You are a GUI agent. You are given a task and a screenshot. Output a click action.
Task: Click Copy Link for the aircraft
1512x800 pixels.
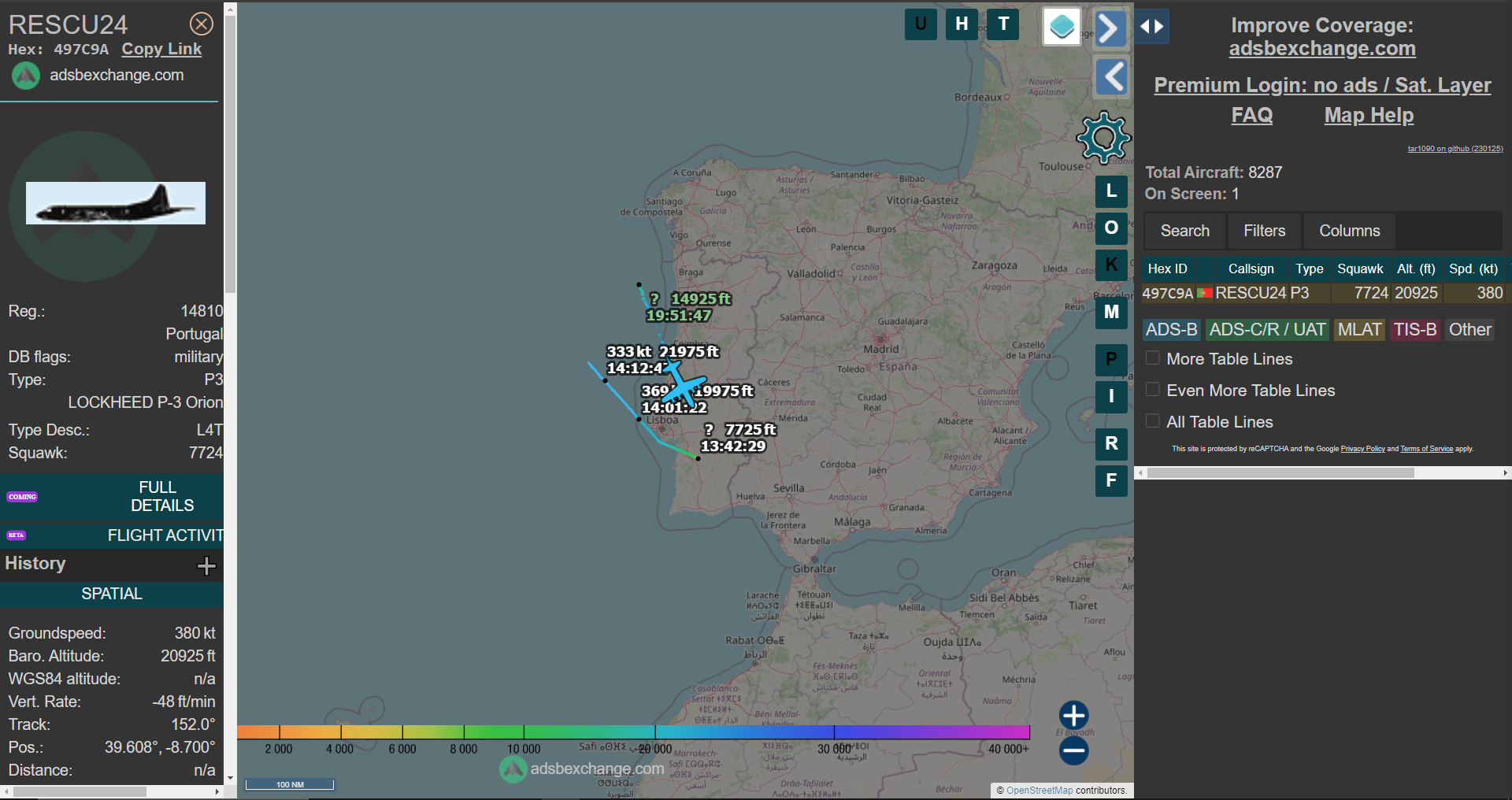pos(161,49)
